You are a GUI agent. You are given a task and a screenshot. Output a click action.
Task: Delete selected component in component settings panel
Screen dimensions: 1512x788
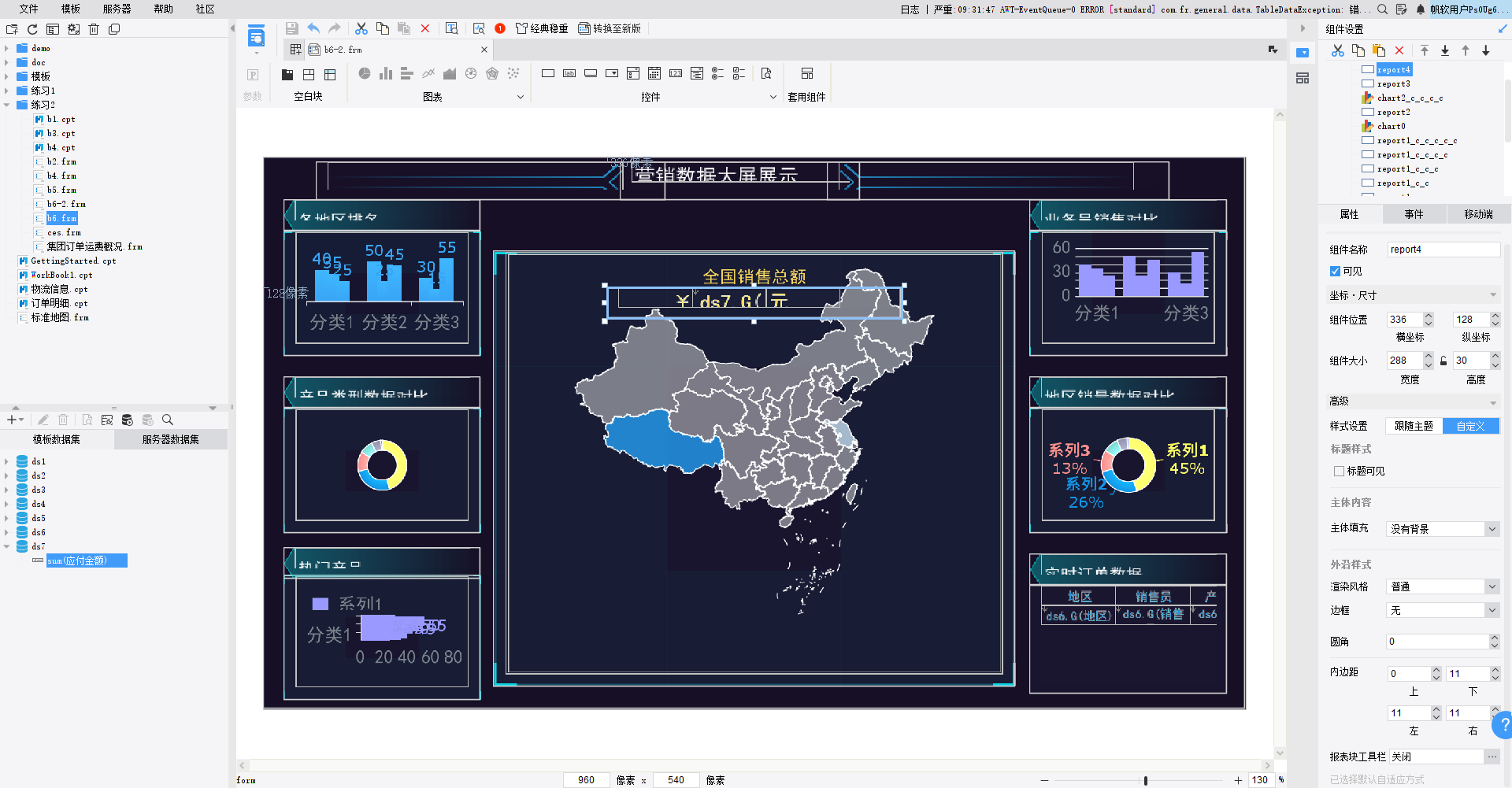pyautogui.click(x=1399, y=50)
